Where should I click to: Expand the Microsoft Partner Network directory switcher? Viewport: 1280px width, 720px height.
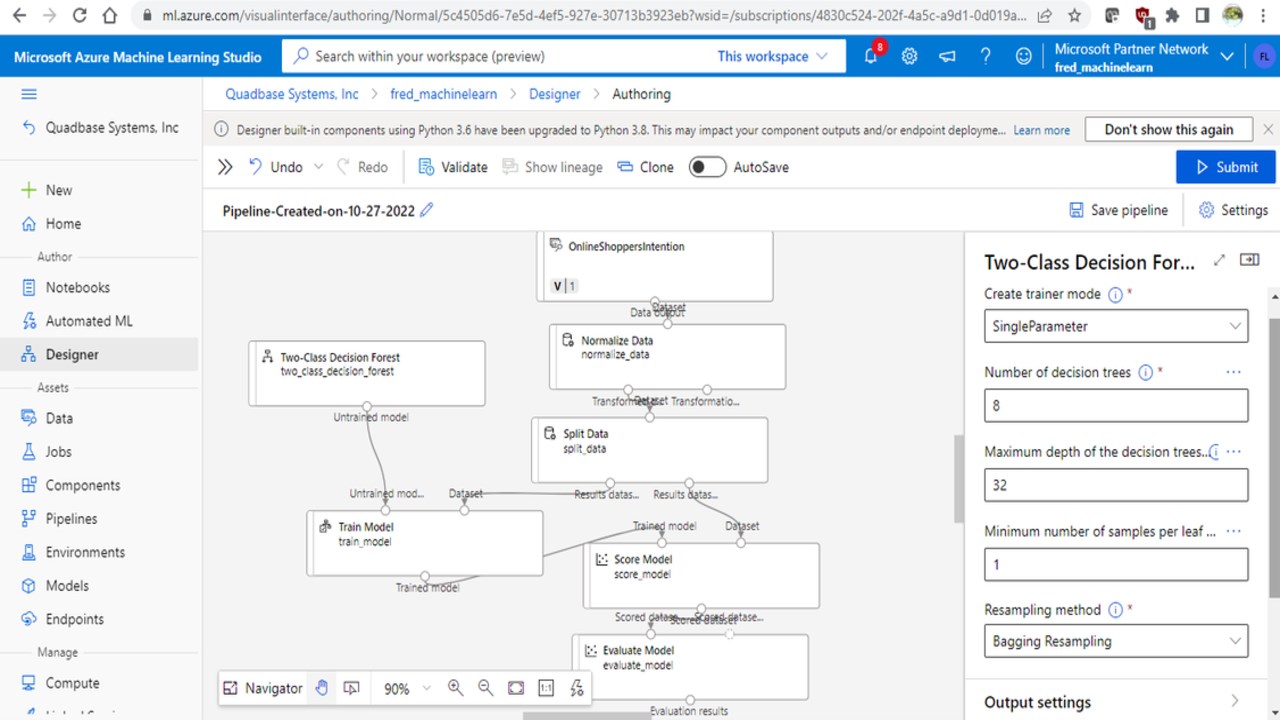click(x=1228, y=57)
